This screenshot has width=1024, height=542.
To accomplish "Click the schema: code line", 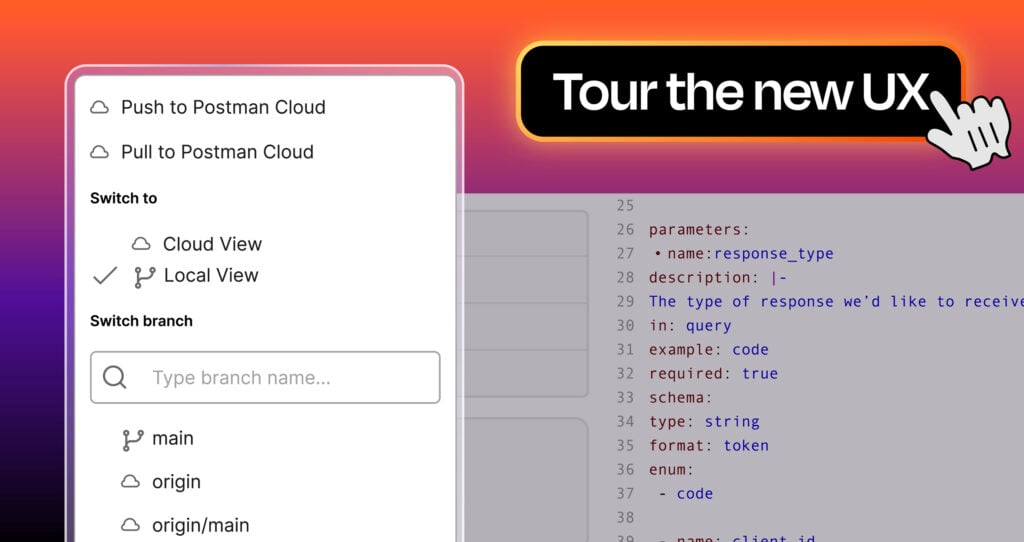I will [680, 398].
